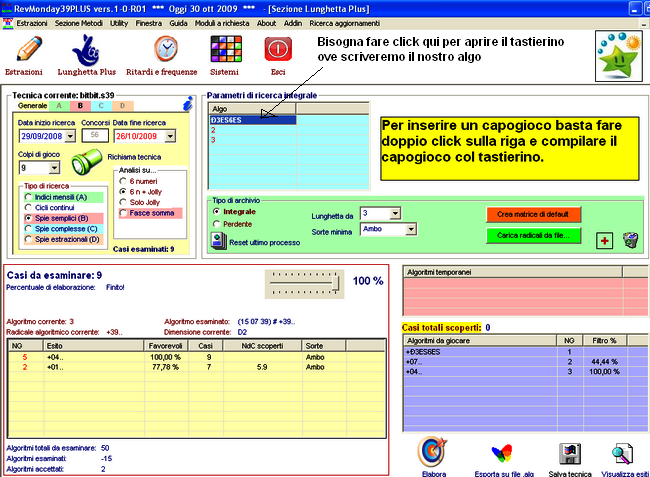Open the Data fine ricerca dropdown
Viewport: 650px width, 477px height.
click(x=170, y=136)
